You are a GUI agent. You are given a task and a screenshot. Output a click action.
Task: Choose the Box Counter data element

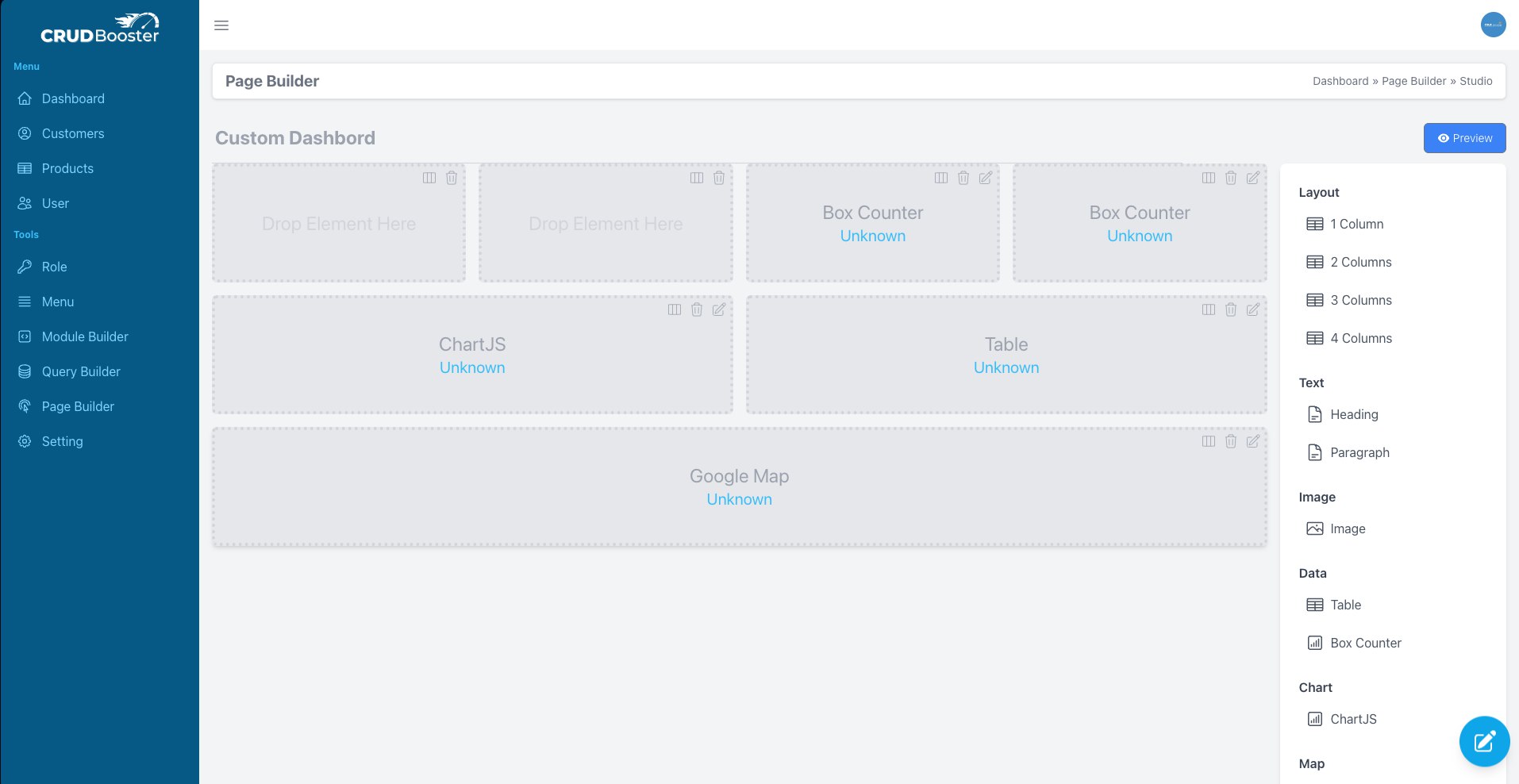click(x=1365, y=643)
